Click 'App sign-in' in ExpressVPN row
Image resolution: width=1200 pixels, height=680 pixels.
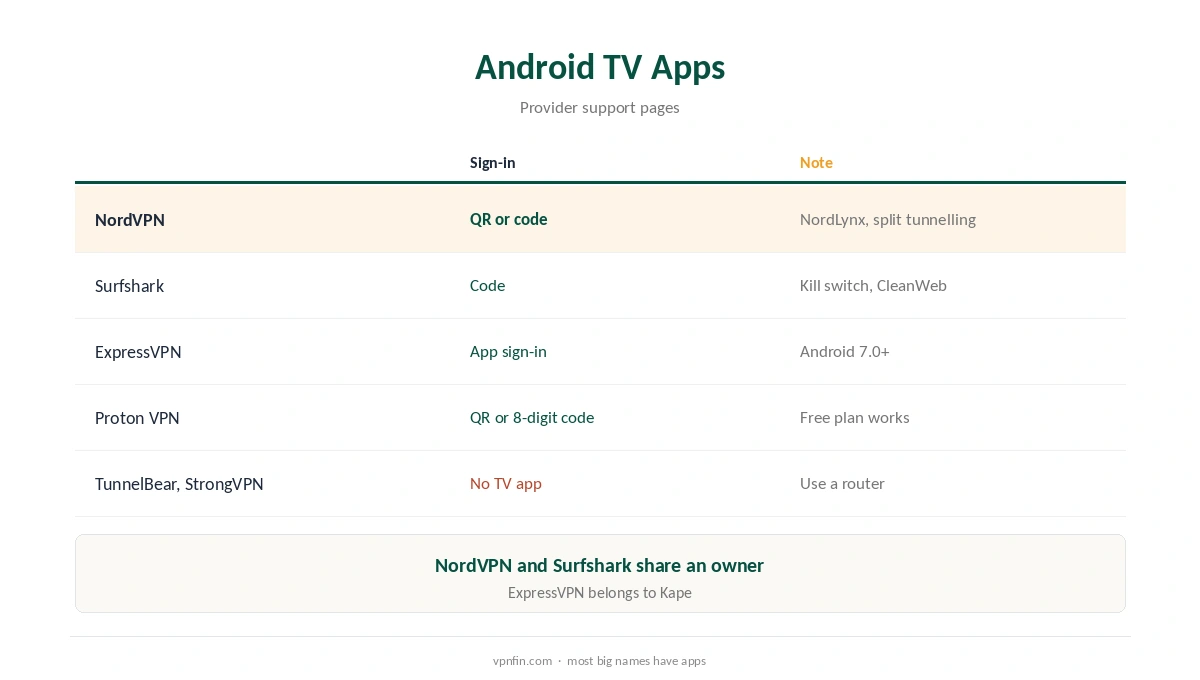[x=508, y=352]
